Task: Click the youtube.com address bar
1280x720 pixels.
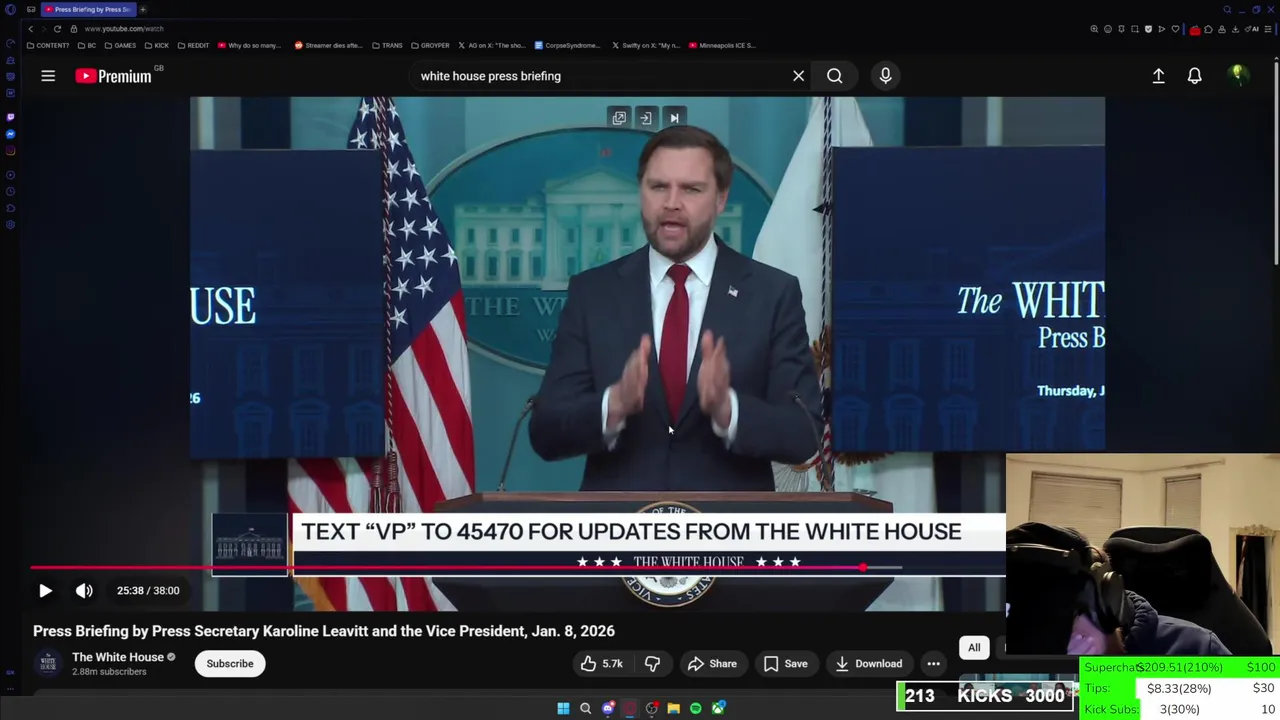Action: [x=124, y=29]
